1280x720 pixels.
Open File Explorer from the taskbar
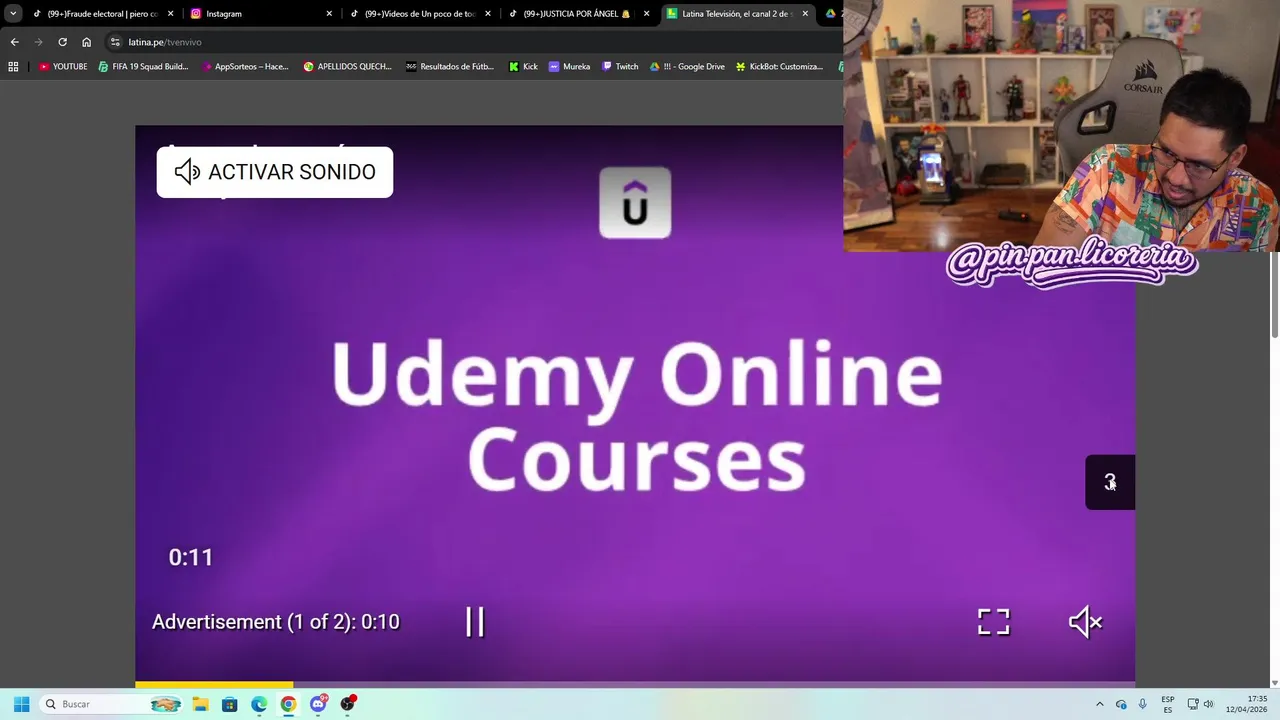pyautogui.click(x=200, y=704)
